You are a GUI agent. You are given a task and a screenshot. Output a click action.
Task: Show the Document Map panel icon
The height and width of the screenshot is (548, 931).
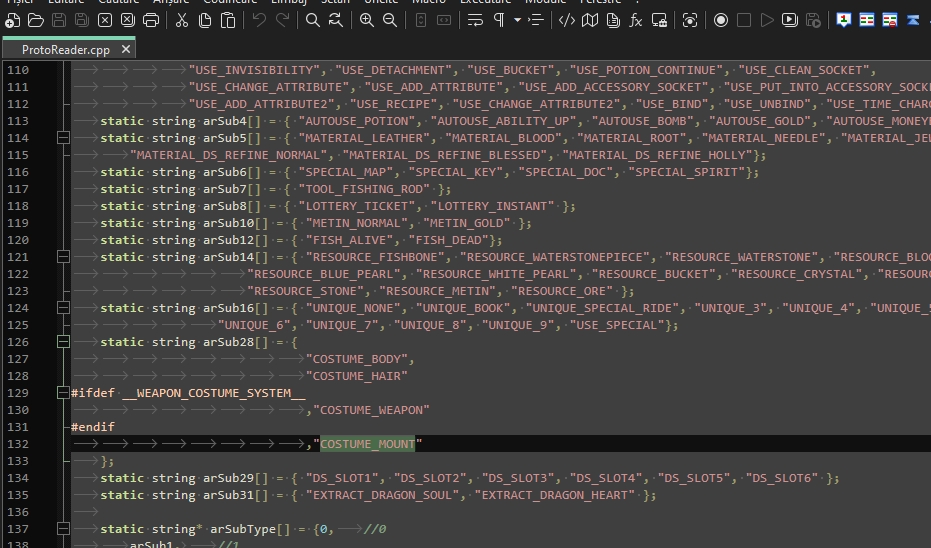590,21
